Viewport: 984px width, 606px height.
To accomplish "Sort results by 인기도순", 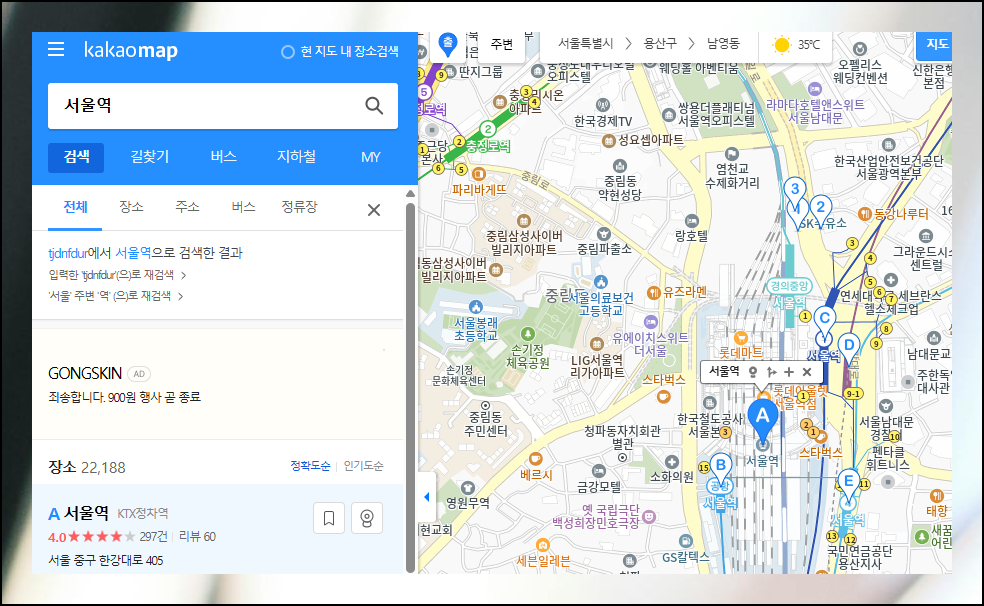I will pos(363,466).
